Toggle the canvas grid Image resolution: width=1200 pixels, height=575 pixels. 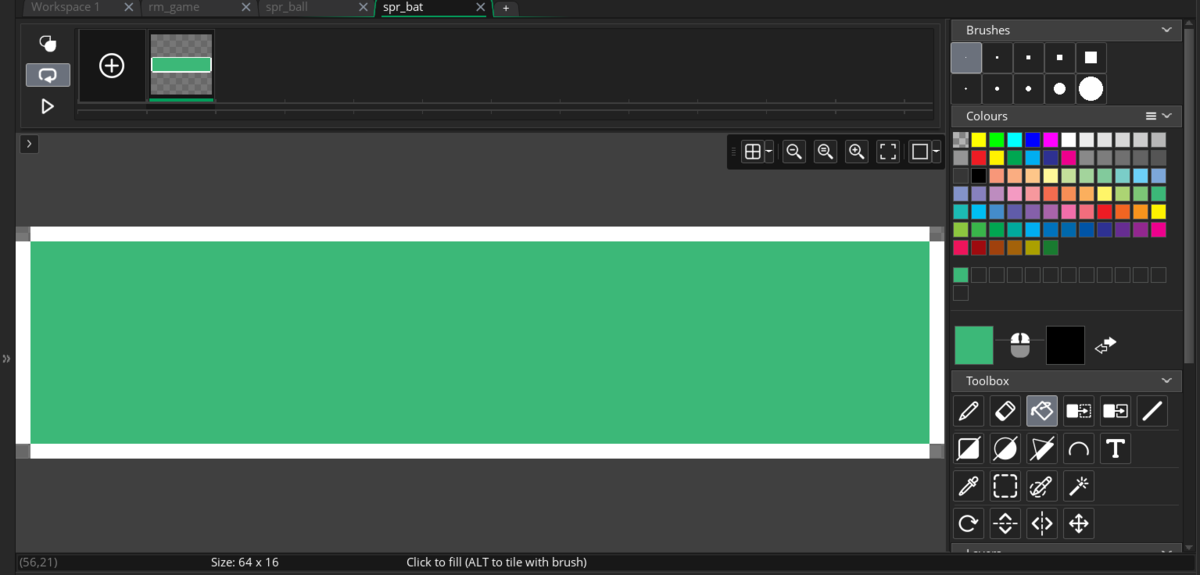pos(753,152)
